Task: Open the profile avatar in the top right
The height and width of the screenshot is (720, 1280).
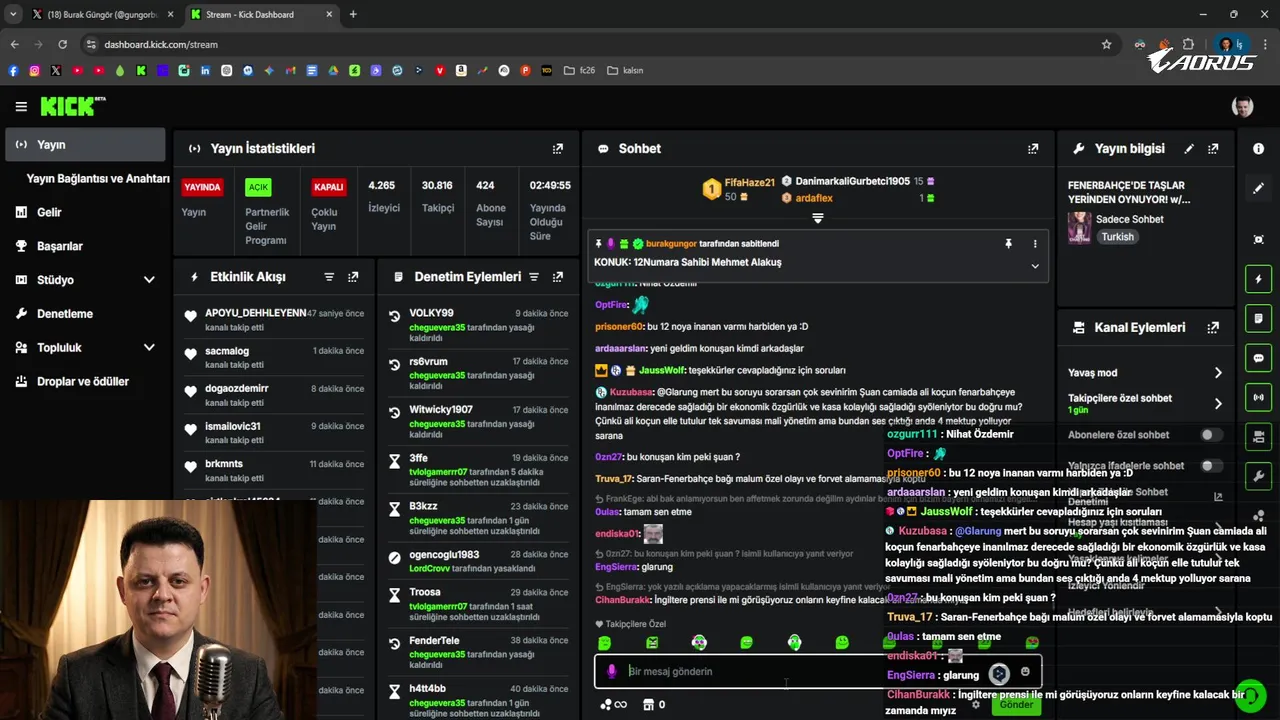Action: [1242, 106]
